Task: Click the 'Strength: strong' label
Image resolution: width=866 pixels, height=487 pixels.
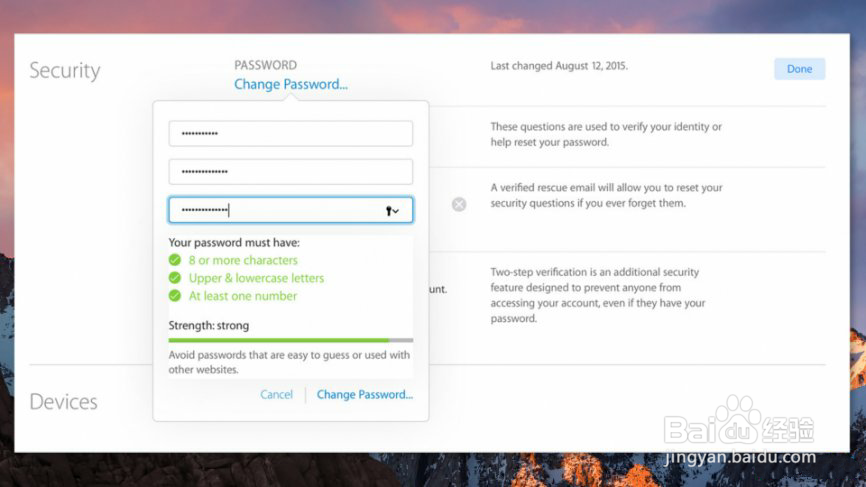Action: click(209, 326)
